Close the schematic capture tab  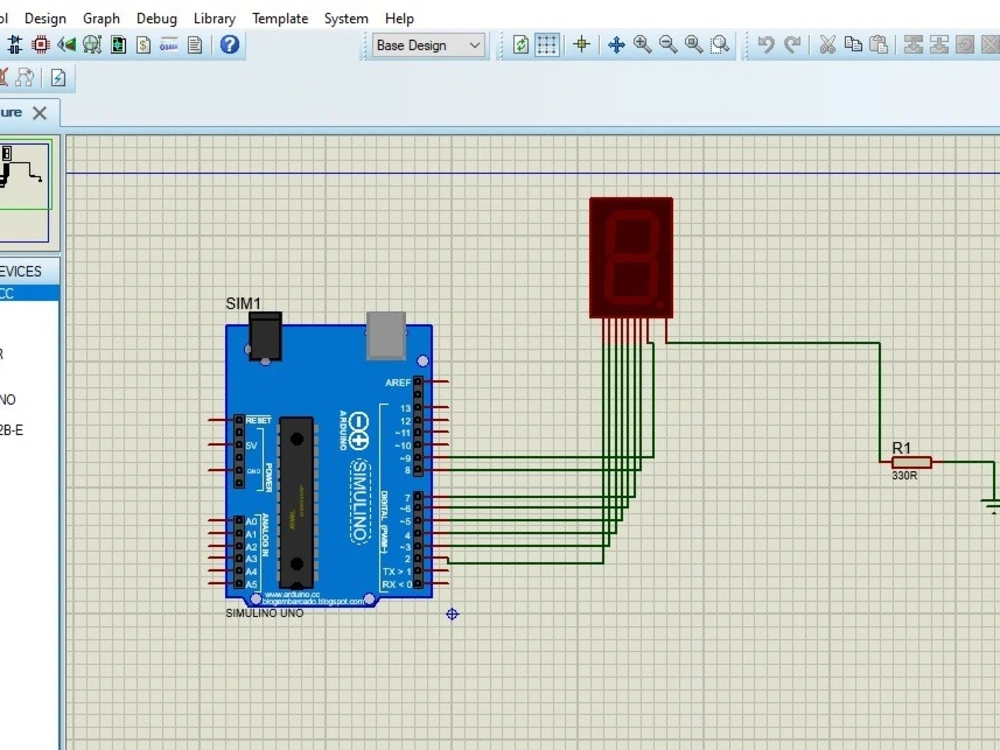(40, 113)
